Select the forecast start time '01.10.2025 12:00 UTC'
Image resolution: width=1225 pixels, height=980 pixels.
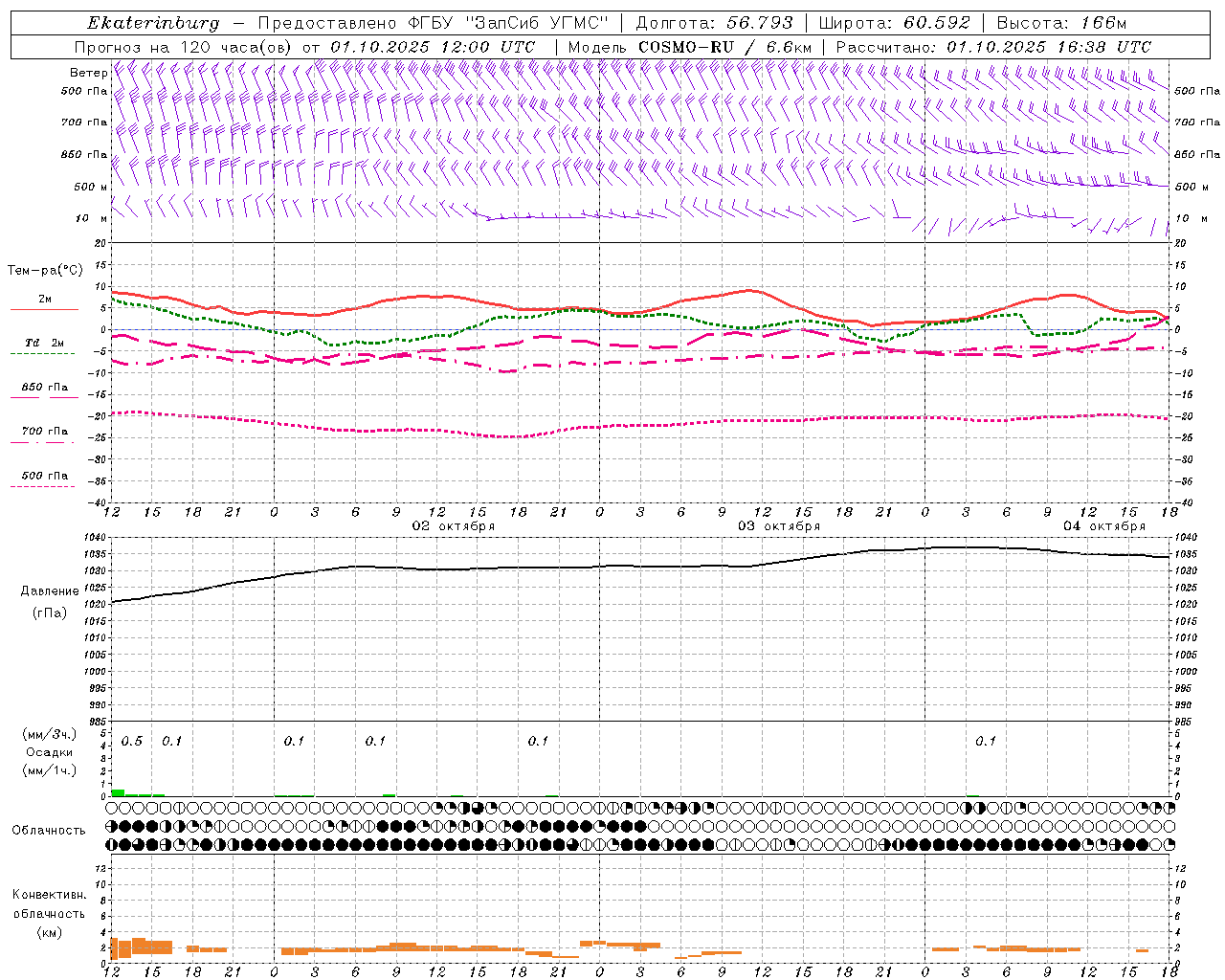(433, 47)
